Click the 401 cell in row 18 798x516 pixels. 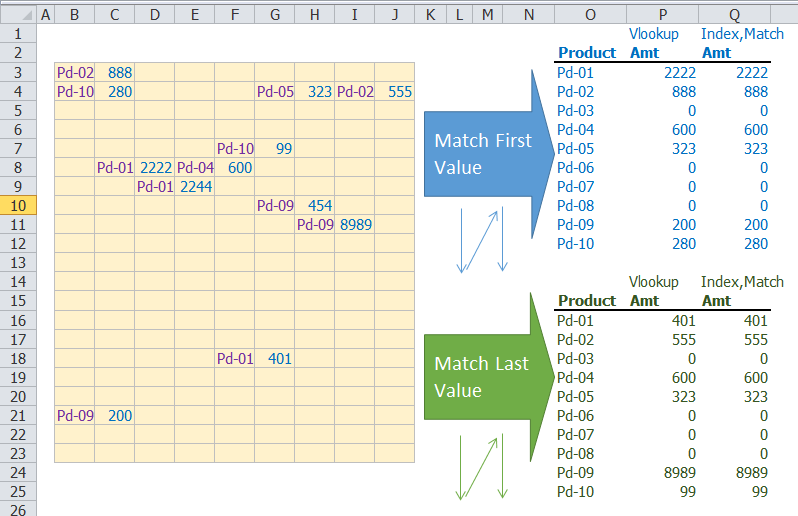(275, 358)
